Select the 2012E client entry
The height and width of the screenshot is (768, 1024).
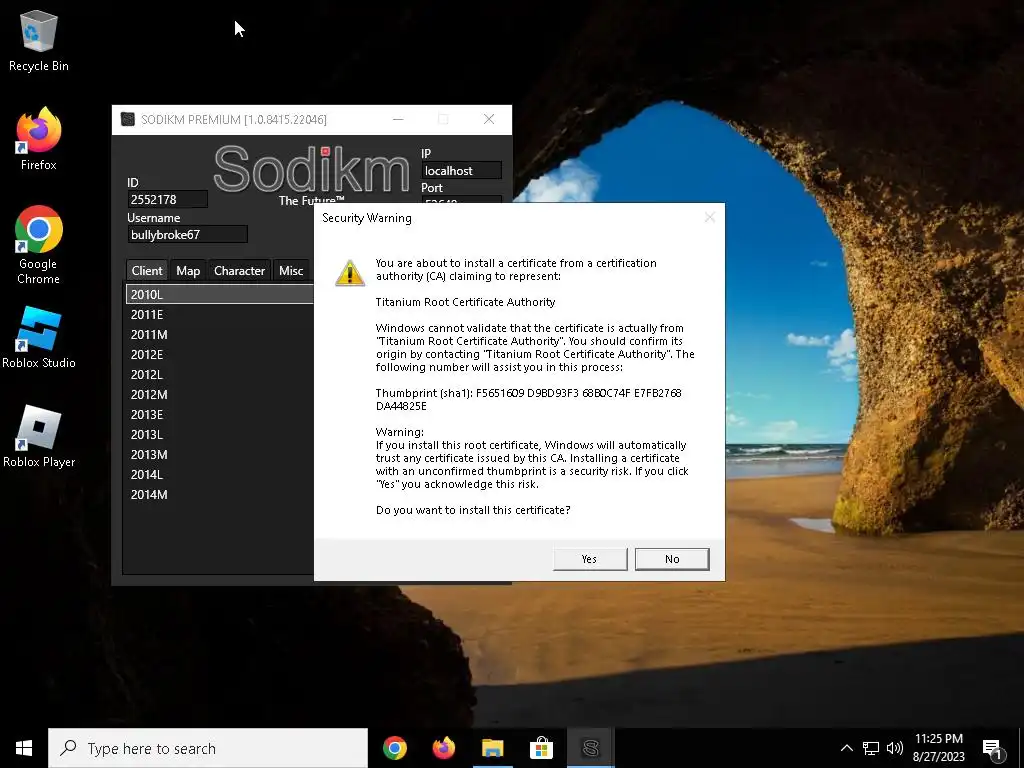[x=219, y=355]
